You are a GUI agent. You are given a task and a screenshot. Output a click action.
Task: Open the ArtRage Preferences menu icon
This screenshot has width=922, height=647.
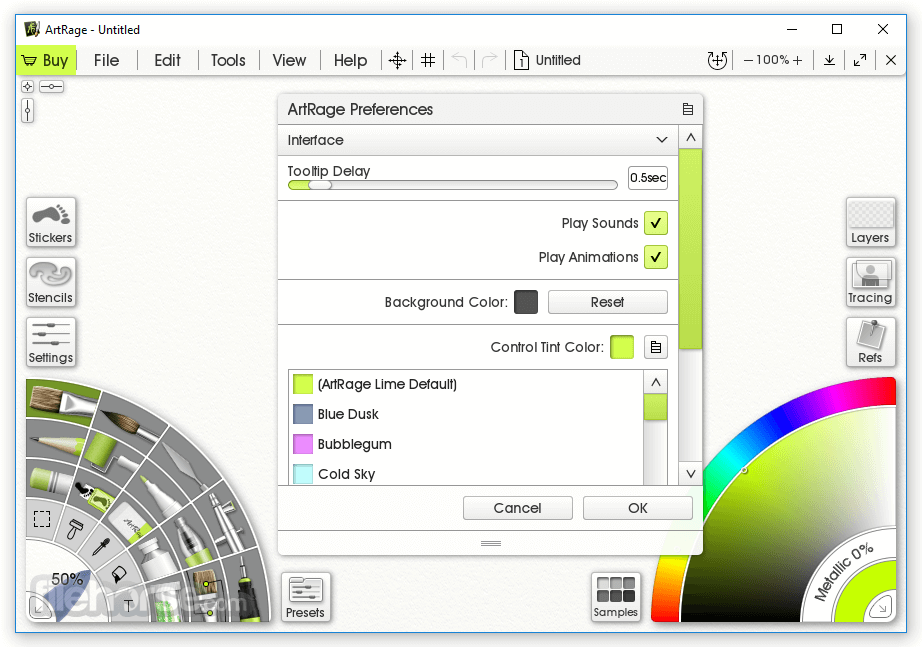[x=687, y=109]
